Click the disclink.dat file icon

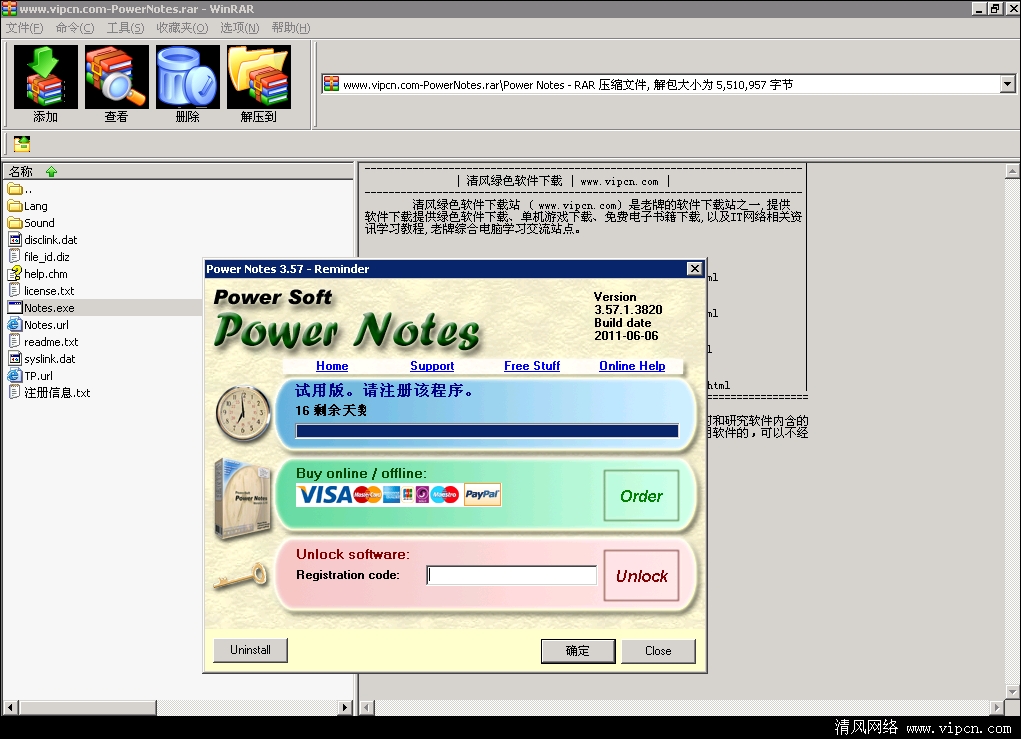click(x=15, y=240)
